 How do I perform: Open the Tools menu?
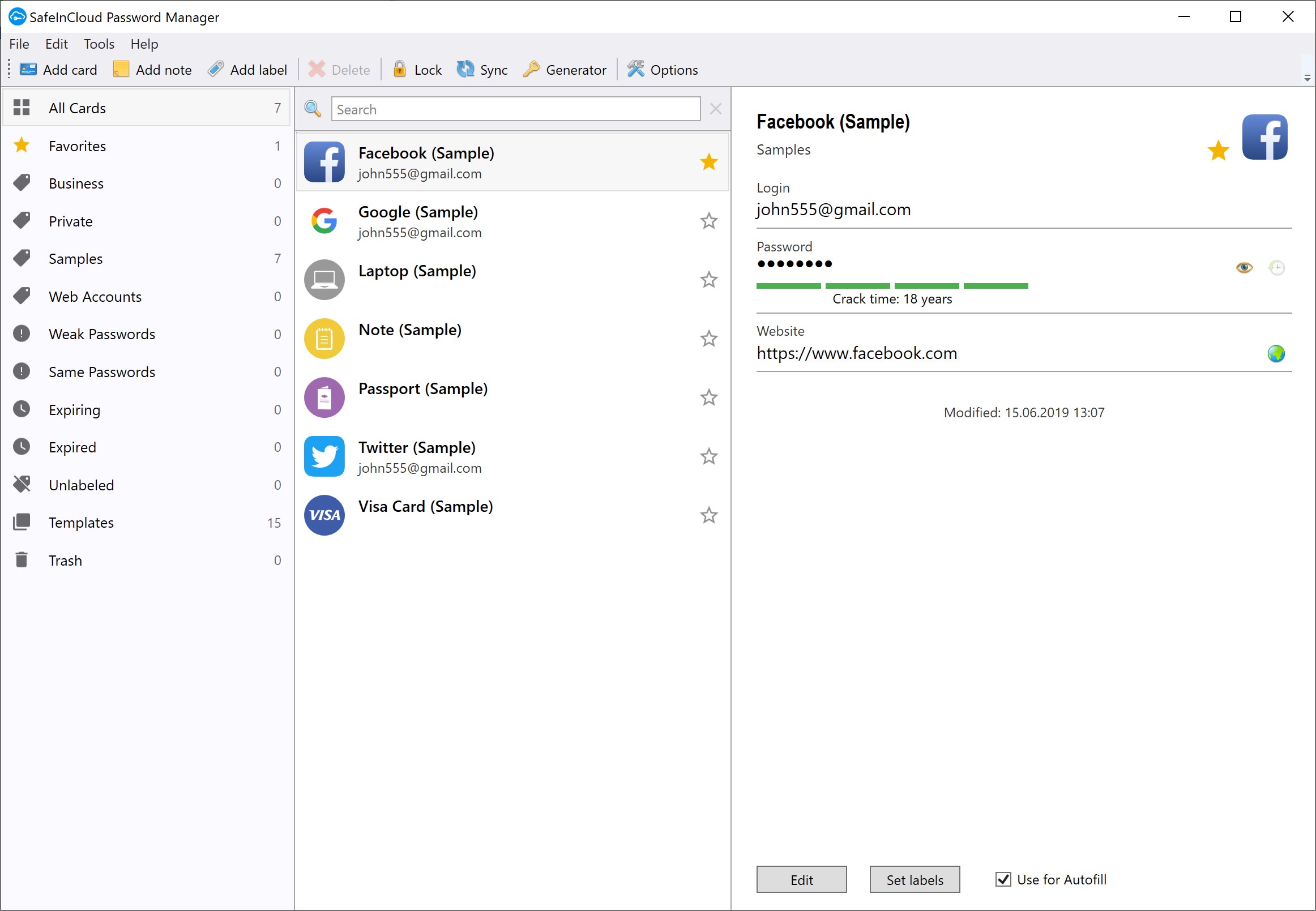[99, 44]
